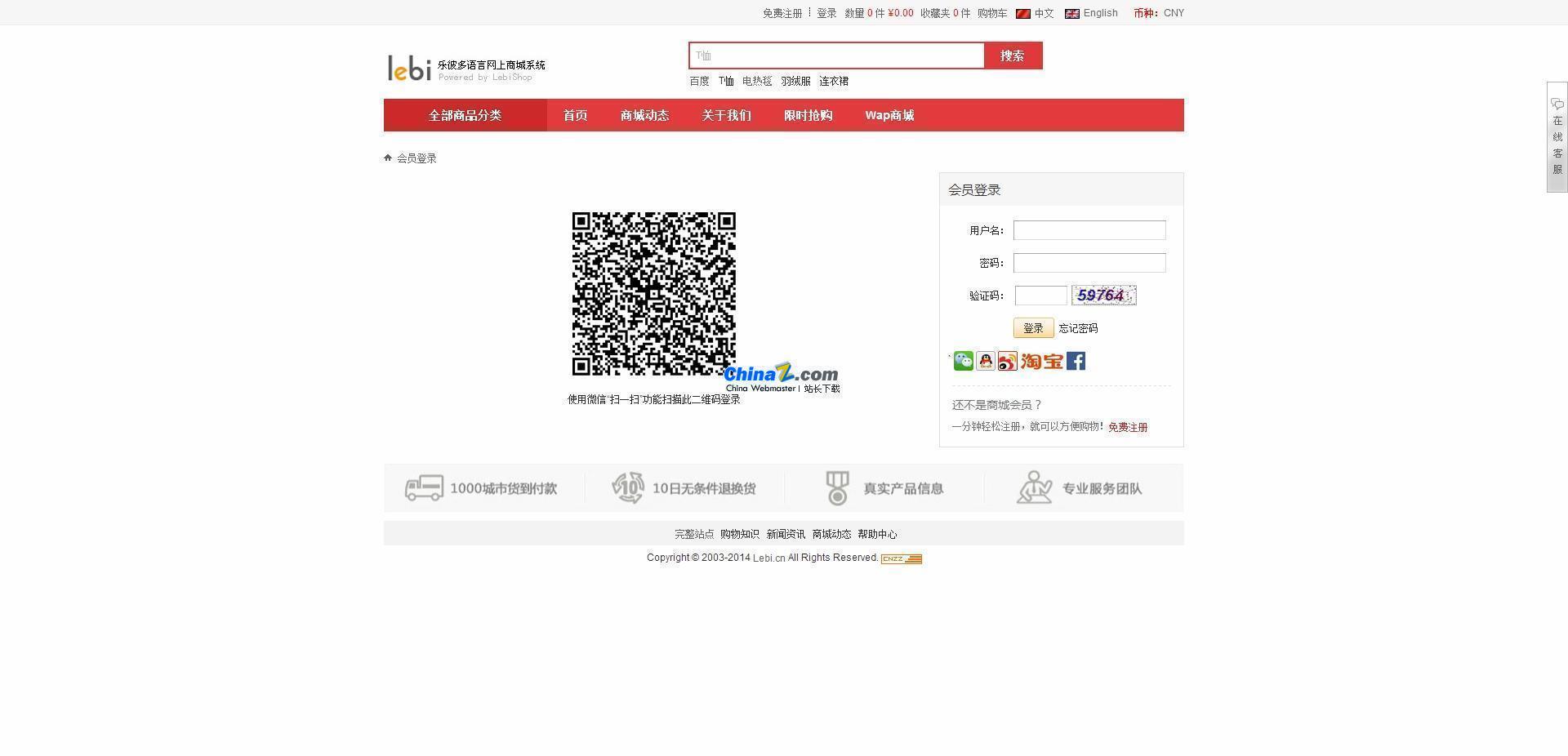Open 商城动态 in navigation bar
1568x756 pixels.
(x=645, y=115)
